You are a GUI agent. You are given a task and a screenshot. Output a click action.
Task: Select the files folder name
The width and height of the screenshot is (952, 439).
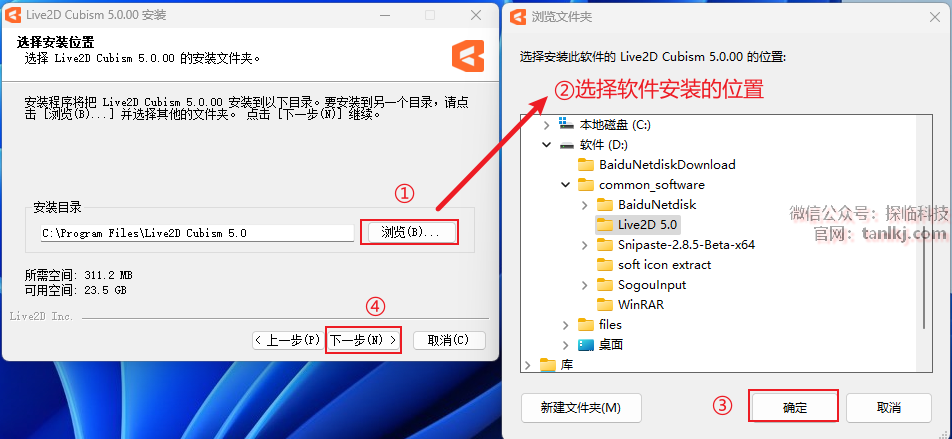610,325
